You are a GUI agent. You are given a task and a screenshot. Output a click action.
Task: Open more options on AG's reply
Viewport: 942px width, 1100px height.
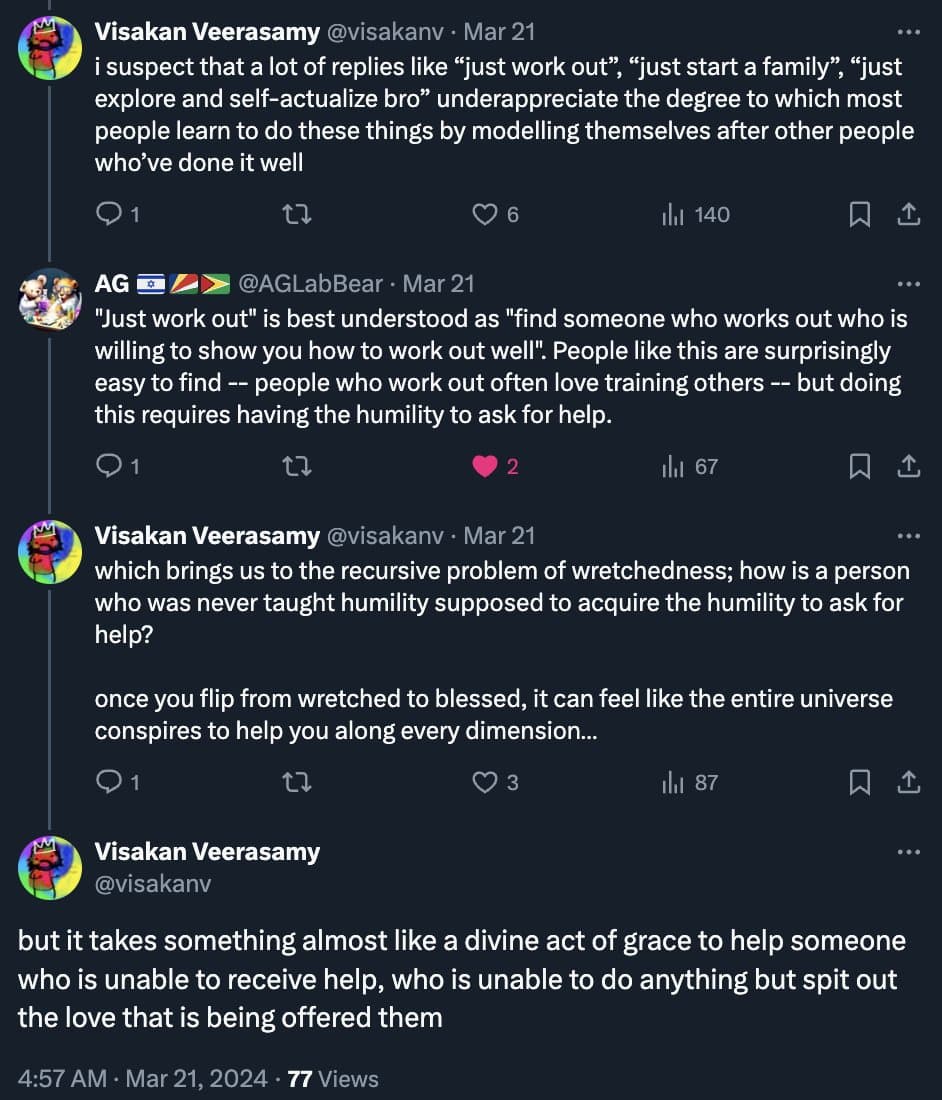pyautogui.click(x=908, y=284)
